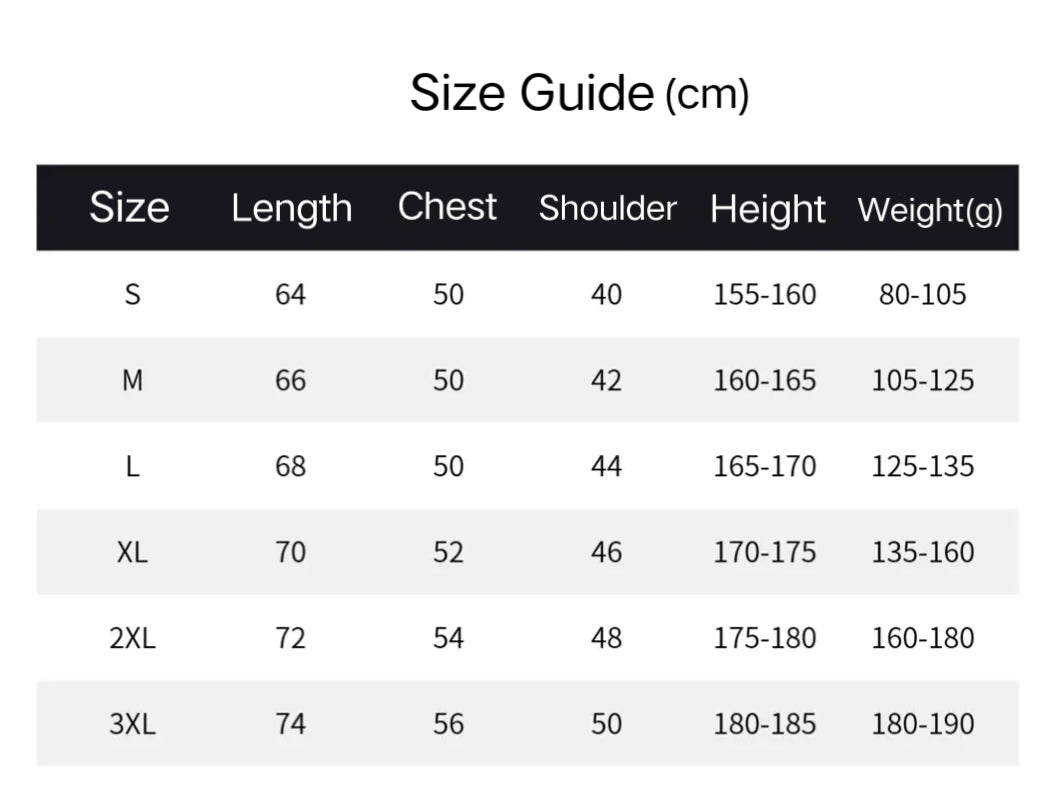Select the Shoulder column header
The width and height of the screenshot is (1043, 795).
pyautogui.click(x=607, y=208)
